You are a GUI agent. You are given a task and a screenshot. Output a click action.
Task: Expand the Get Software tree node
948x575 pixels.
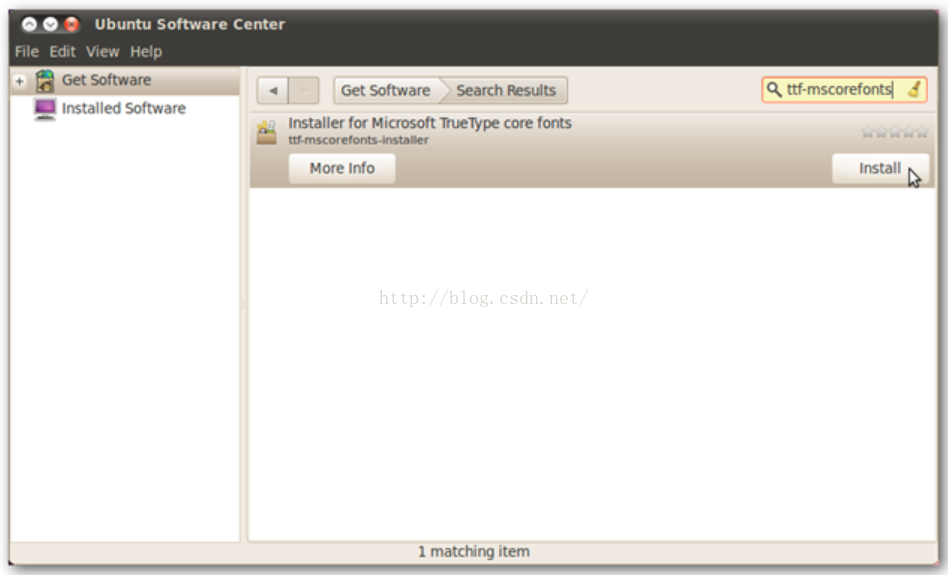pyautogui.click(x=20, y=81)
